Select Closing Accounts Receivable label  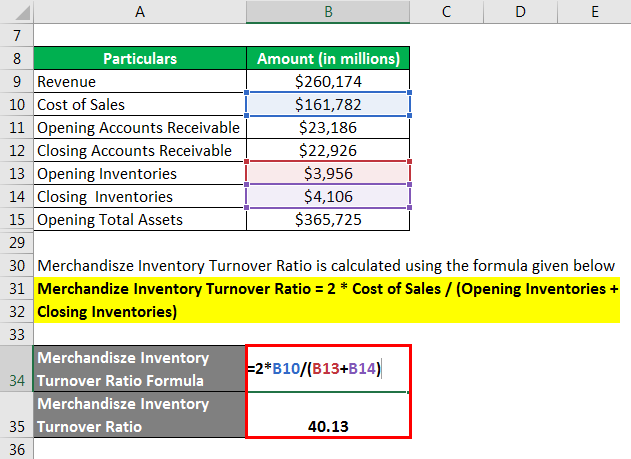pyautogui.click(x=140, y=150)
